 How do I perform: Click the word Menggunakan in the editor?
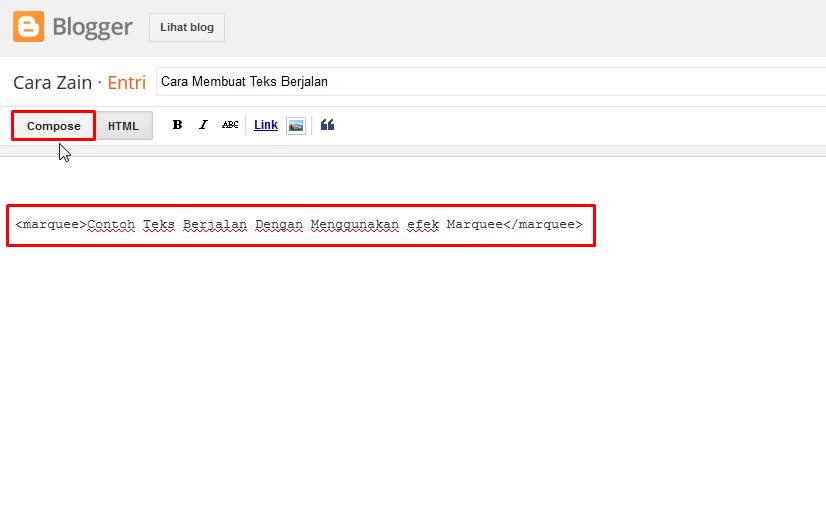[x=355, y=224]
